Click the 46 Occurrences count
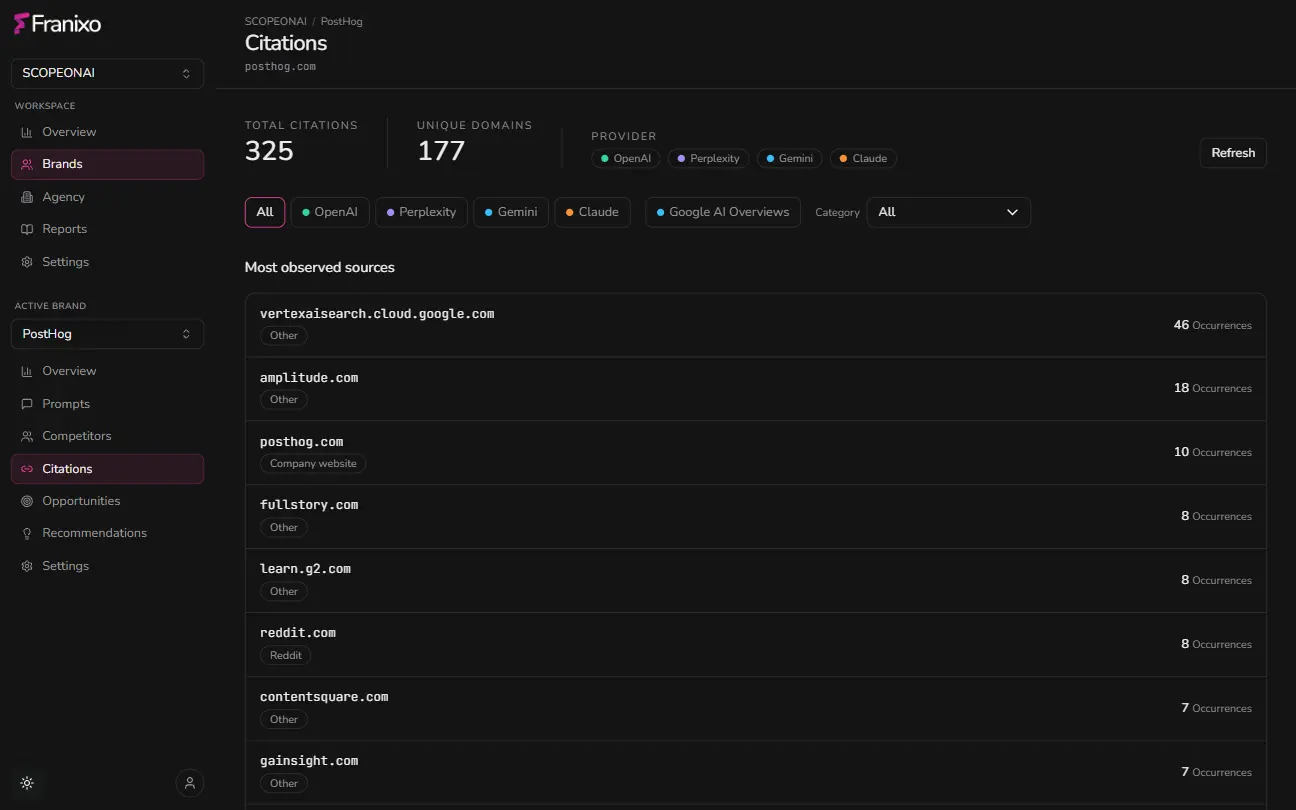1296x810 pixels. [1212, 325]
